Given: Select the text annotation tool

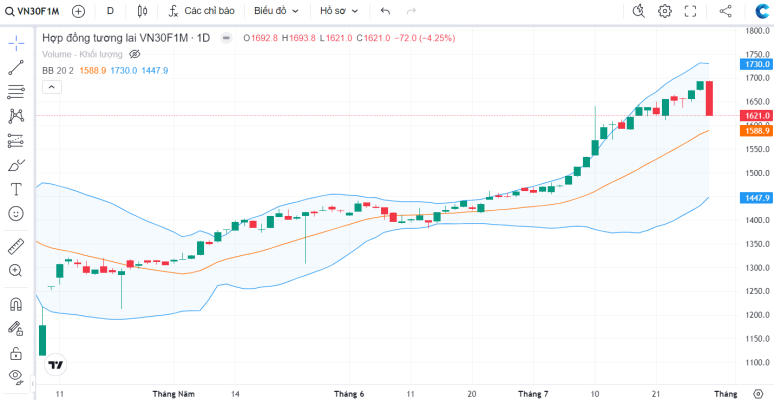Looking at the screenshot, I should pos(16,189).
